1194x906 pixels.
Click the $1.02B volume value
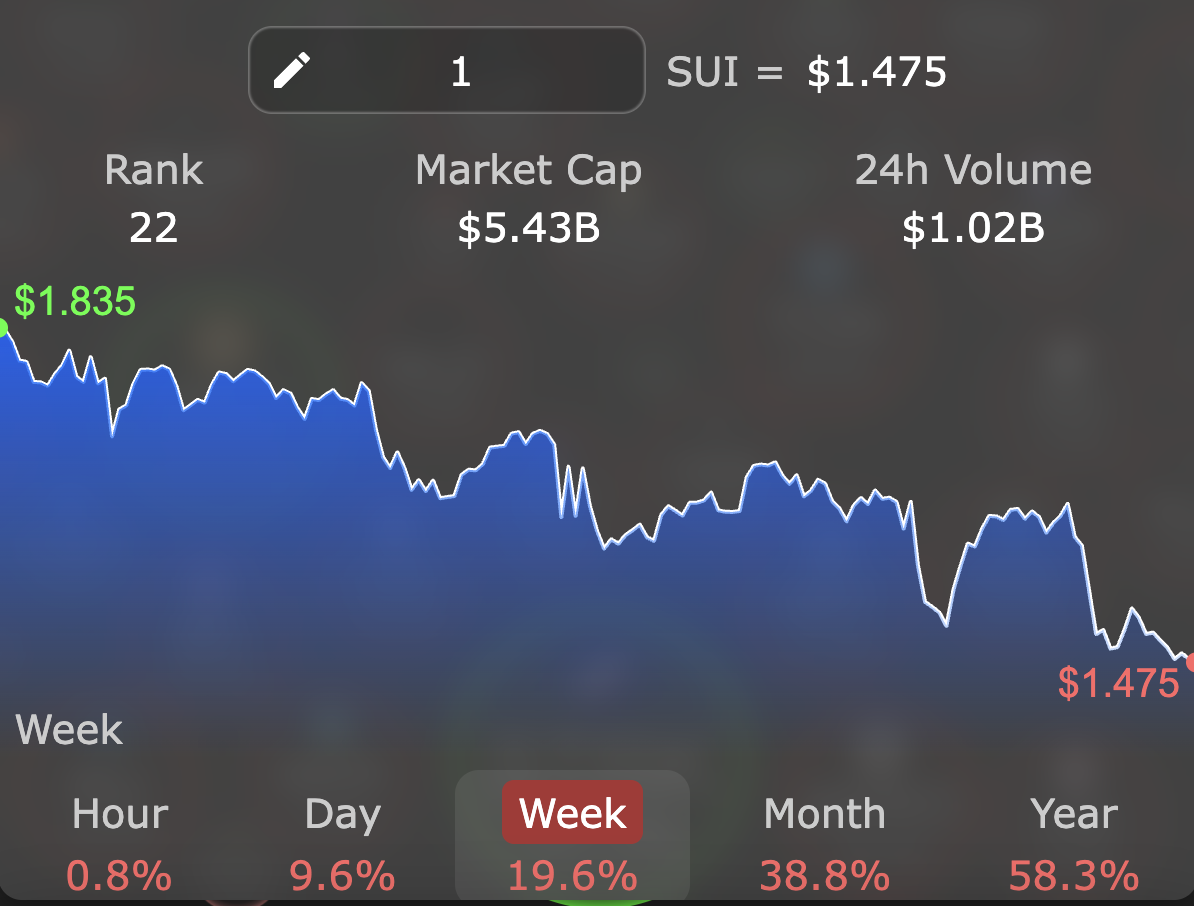[x=973, y=229]
